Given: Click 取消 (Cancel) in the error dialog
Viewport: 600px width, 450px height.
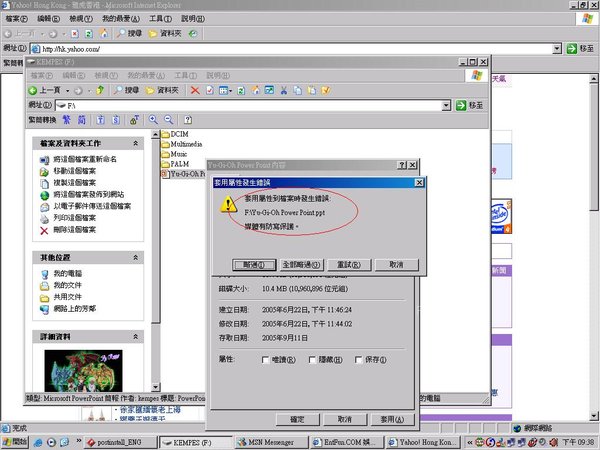Looking at the screenshot, I should (x=395, y=264).
